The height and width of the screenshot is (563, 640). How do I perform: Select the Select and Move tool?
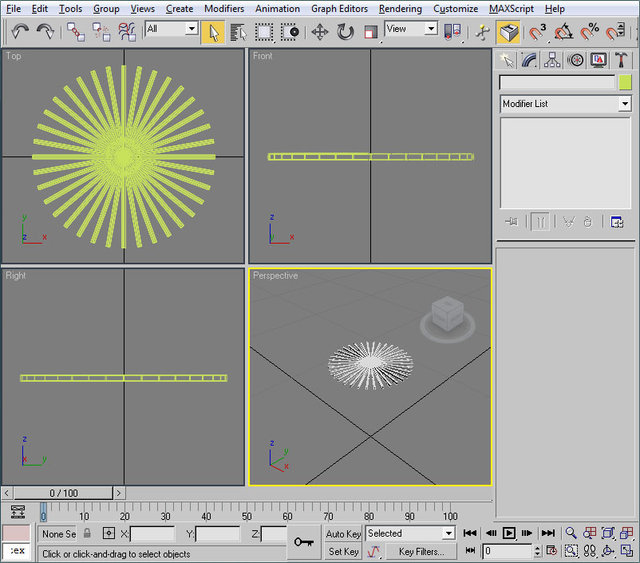tap(320, 32)
